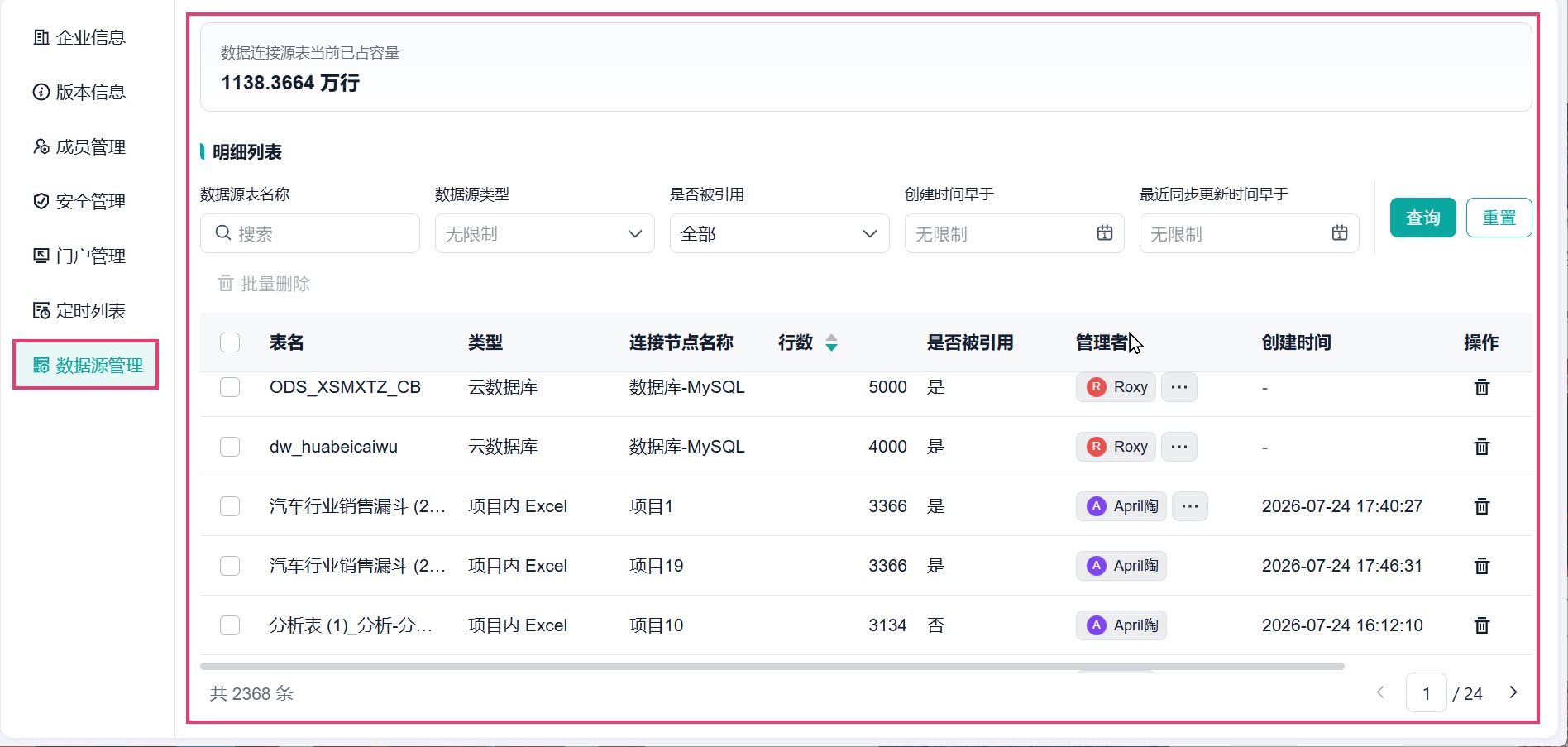The height and width of the screenshot is (747, 1568).
Task: Show more managers for ODS_XSMXTZ_CB
Action: (x=1179, y=387)
